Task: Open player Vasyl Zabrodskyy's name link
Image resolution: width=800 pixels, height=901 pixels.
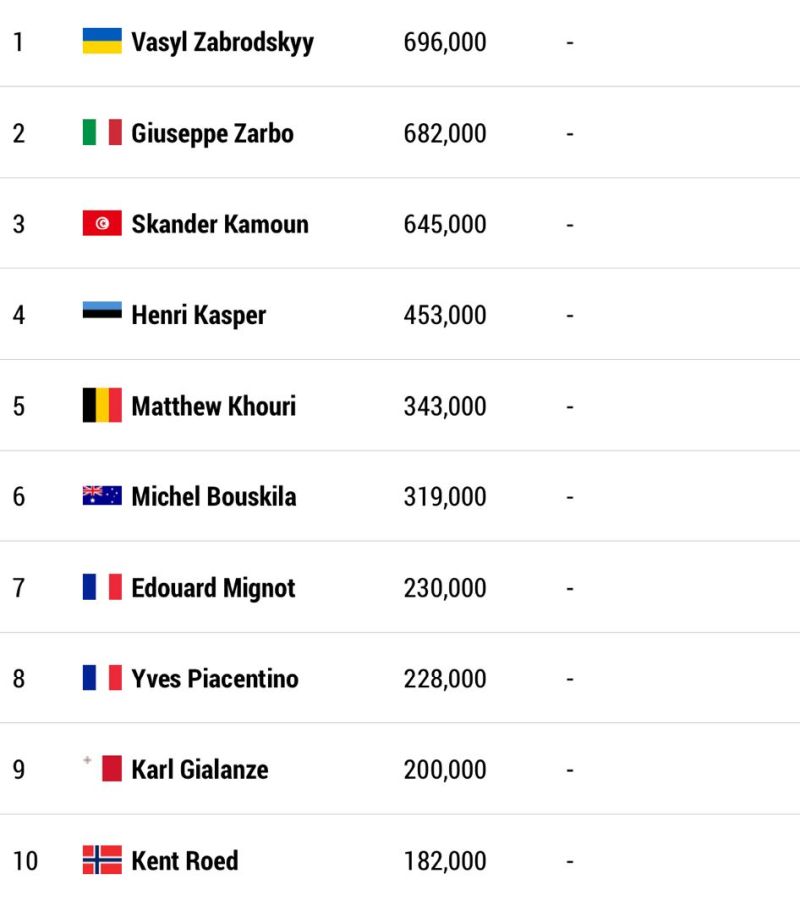Action: point(222,43)
